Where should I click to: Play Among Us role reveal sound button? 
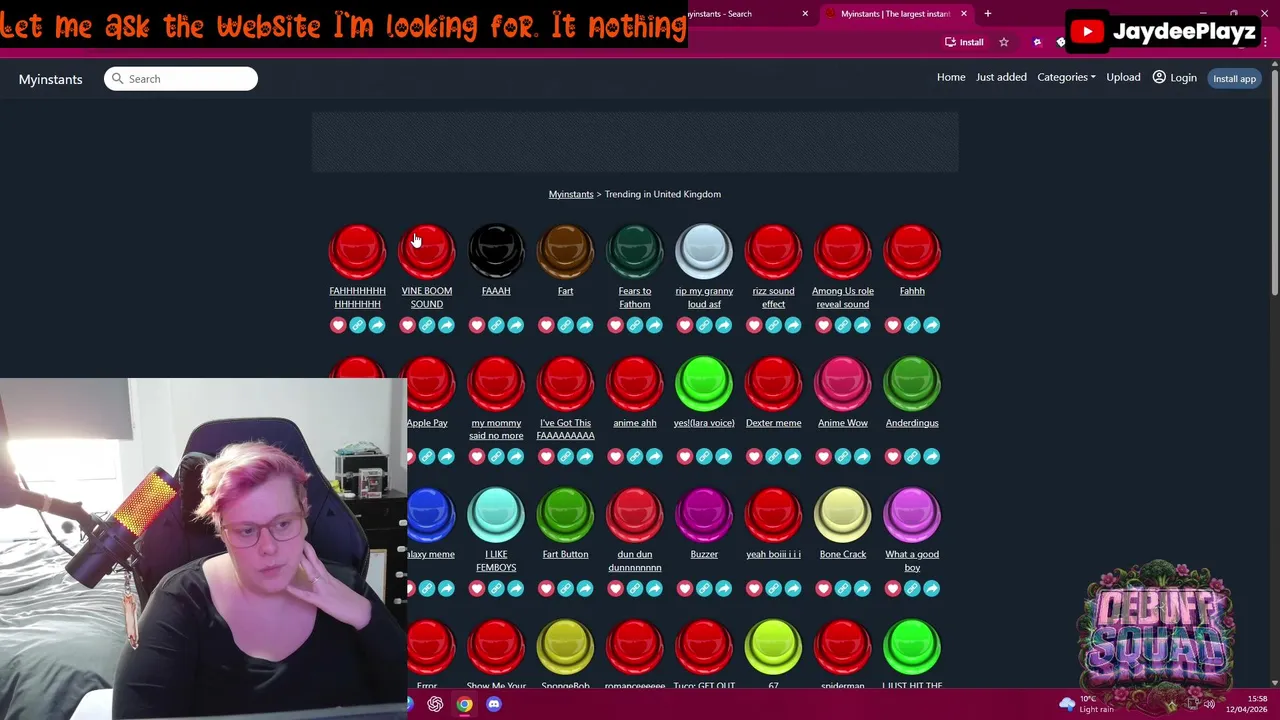[843, 251]
